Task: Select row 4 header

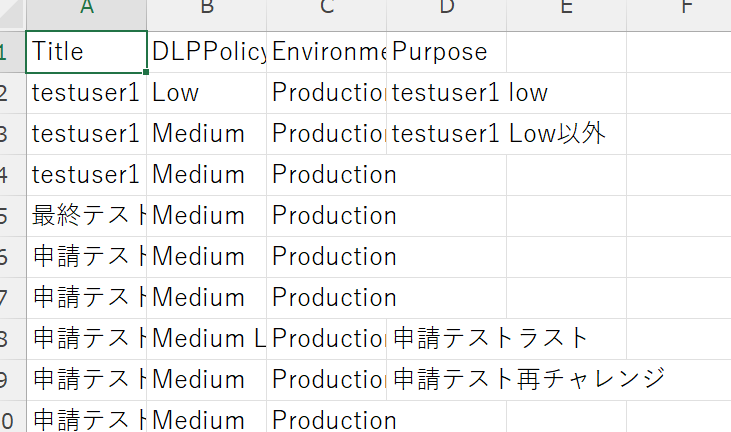Action: [13, 175]
